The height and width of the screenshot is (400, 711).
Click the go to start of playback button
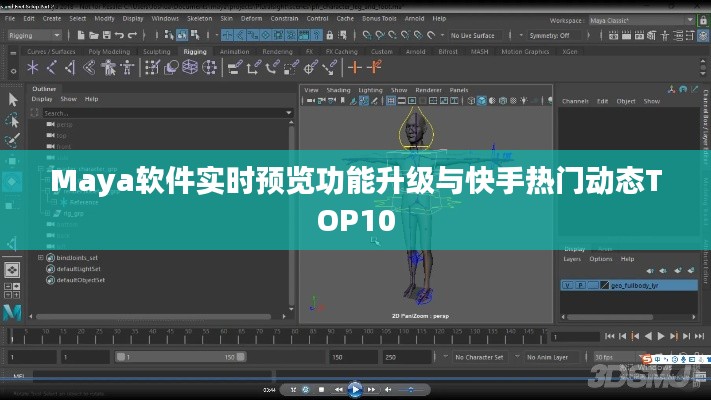coord(609,336)
